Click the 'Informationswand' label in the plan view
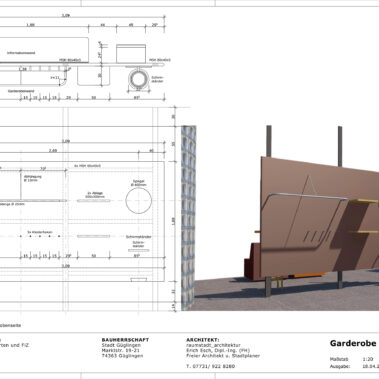The width and height of the screenshot is (379, 379). [x=21, y=53]
